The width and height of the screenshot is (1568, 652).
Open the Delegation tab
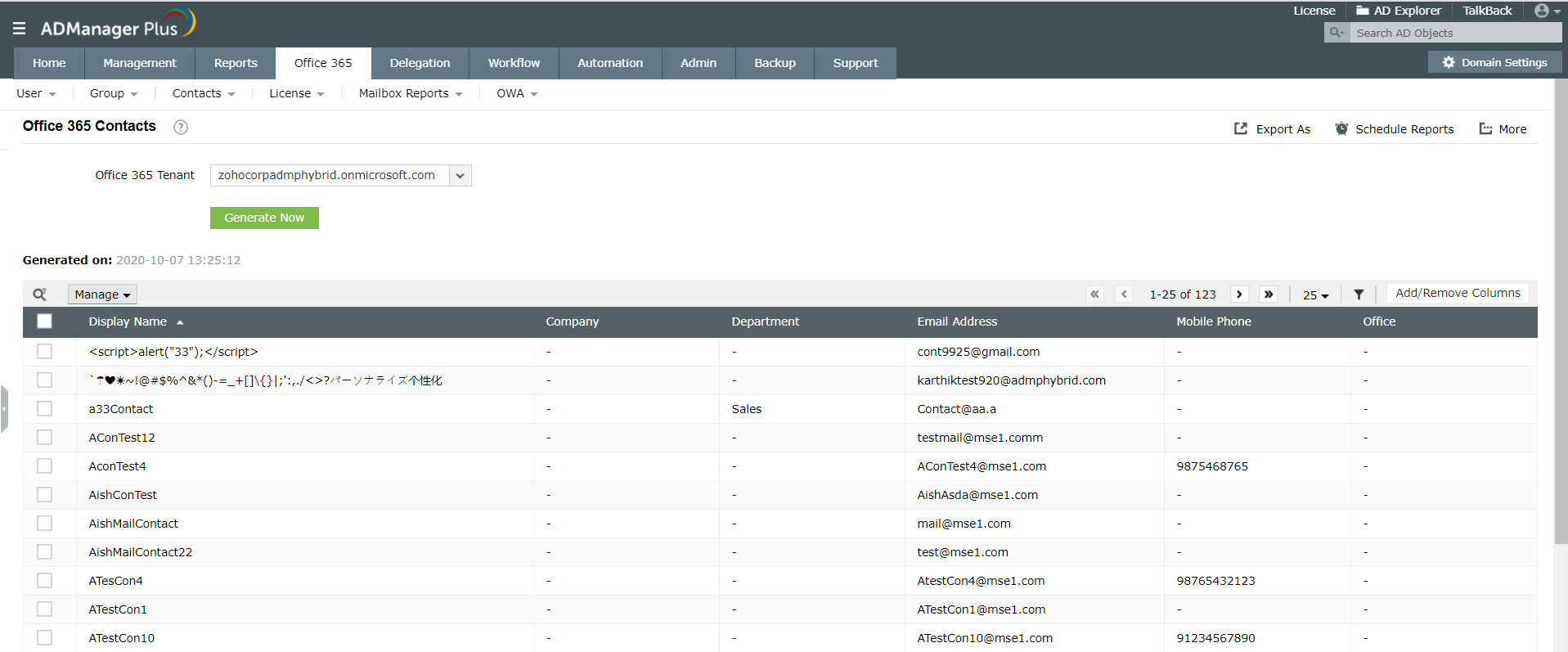pyautogui.click(x=420, y=63)
